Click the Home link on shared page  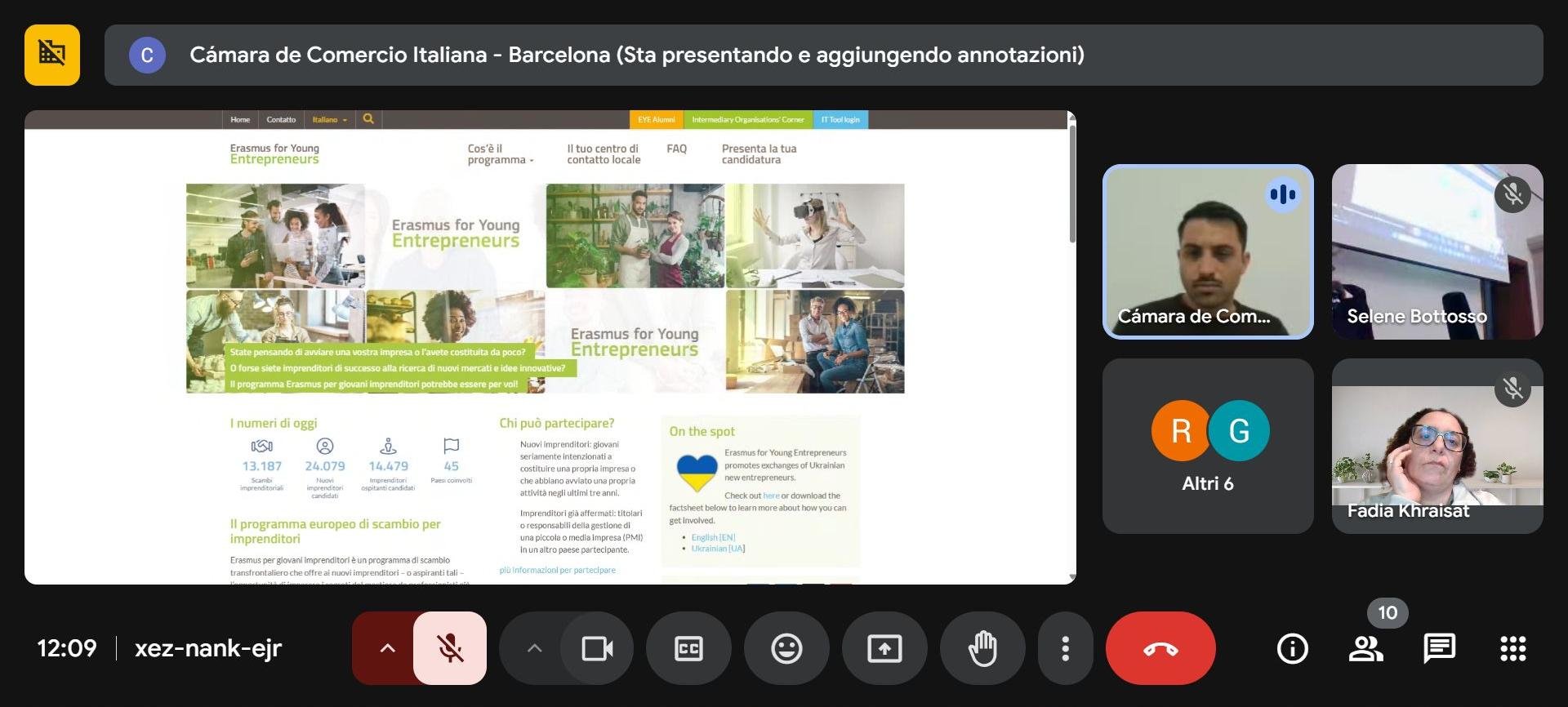click(240, 120)
